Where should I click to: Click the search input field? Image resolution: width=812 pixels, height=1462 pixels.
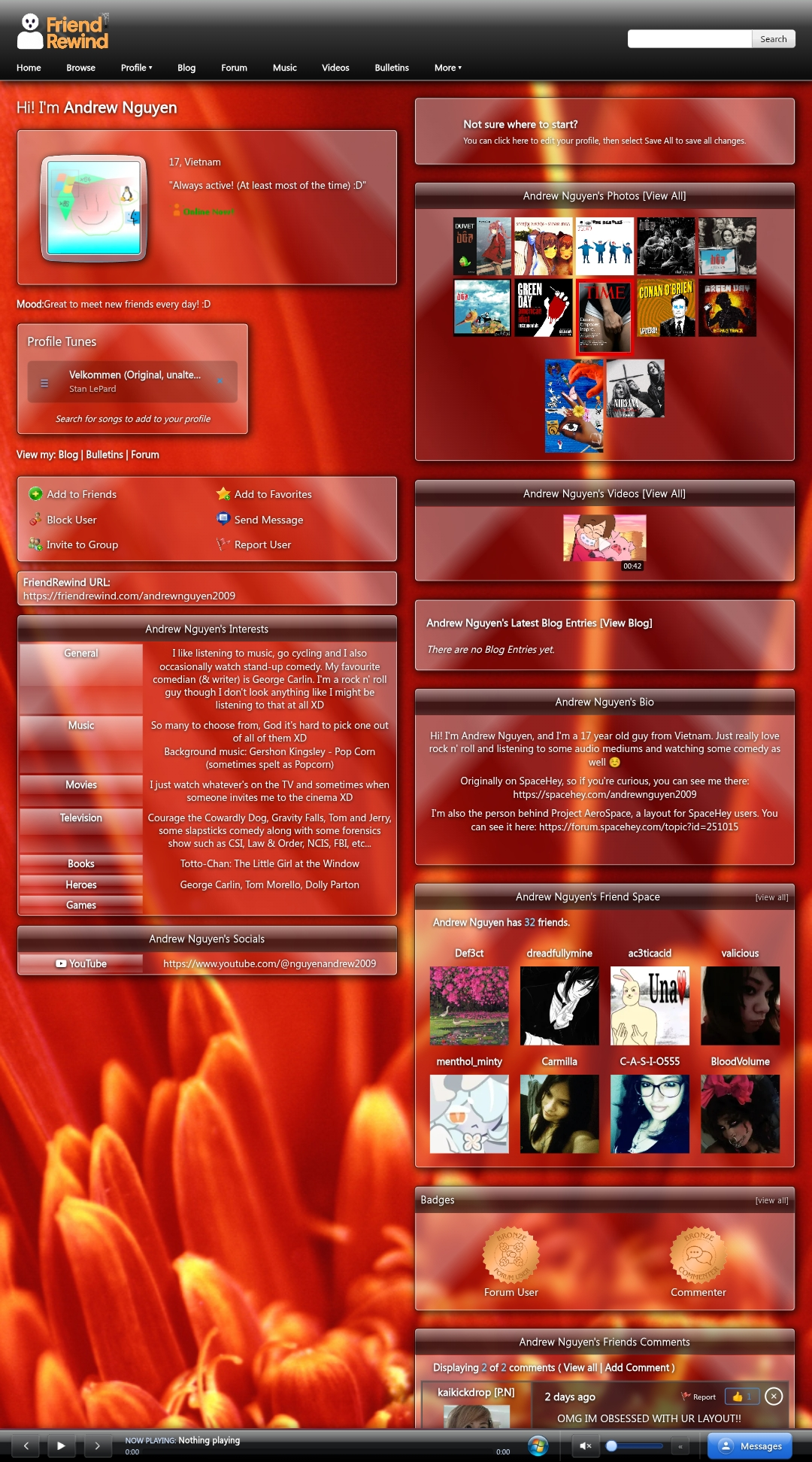click(x=689, y=39)
